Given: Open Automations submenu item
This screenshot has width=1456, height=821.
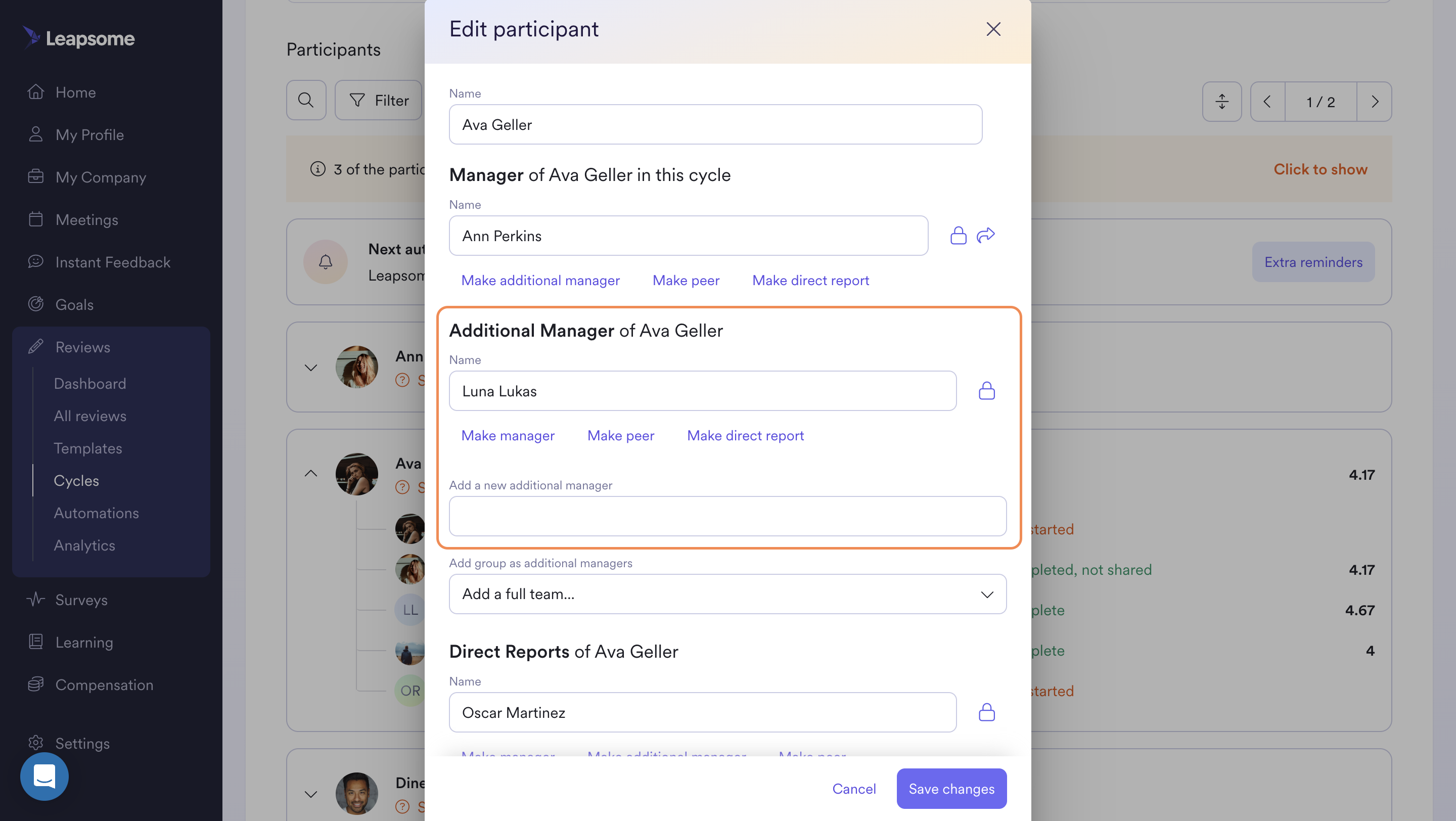Looking at the screenshot, I should coord(96,513).
